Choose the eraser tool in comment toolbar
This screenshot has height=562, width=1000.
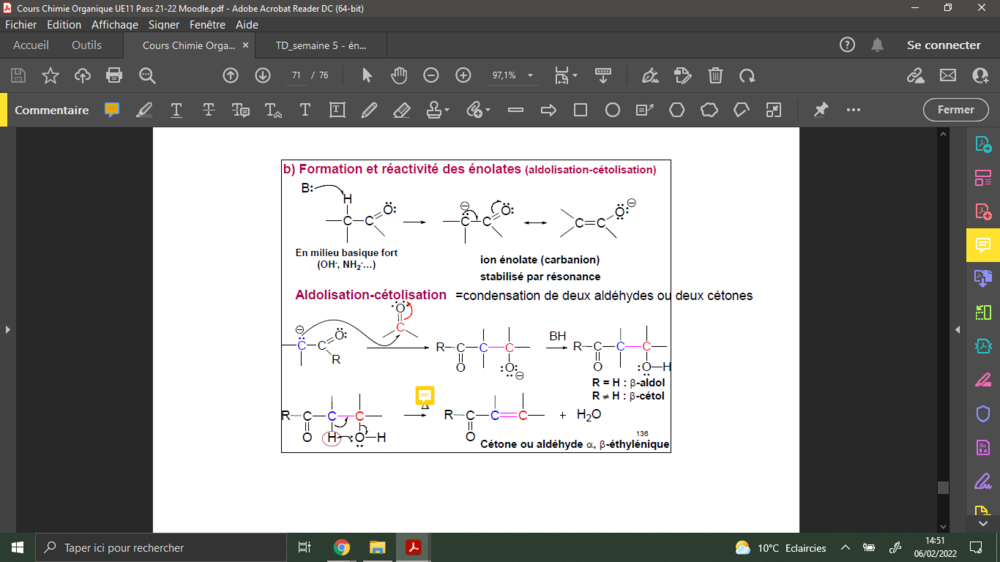pos(402,110)
